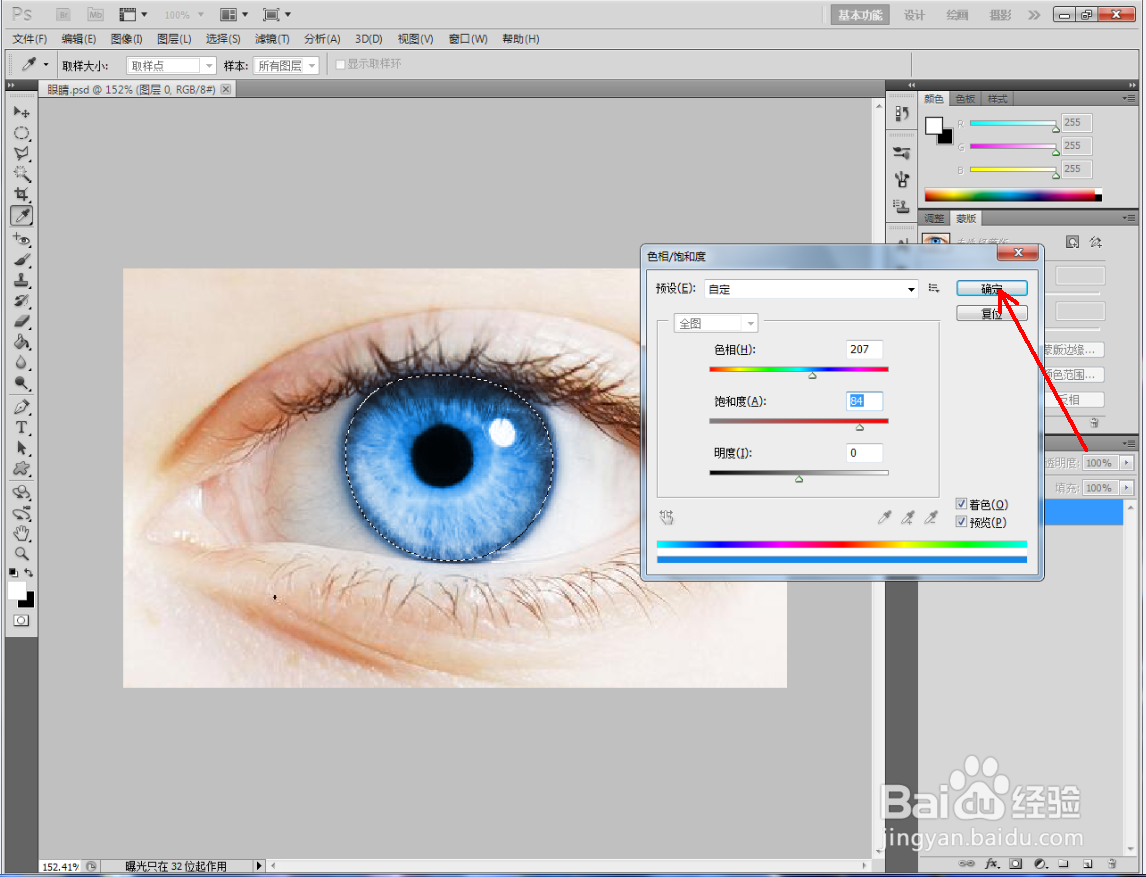The height and width of the screenshot is (877, 1146).
Task: Add layer mask from Layers panel
Action: coord(1015,863)
